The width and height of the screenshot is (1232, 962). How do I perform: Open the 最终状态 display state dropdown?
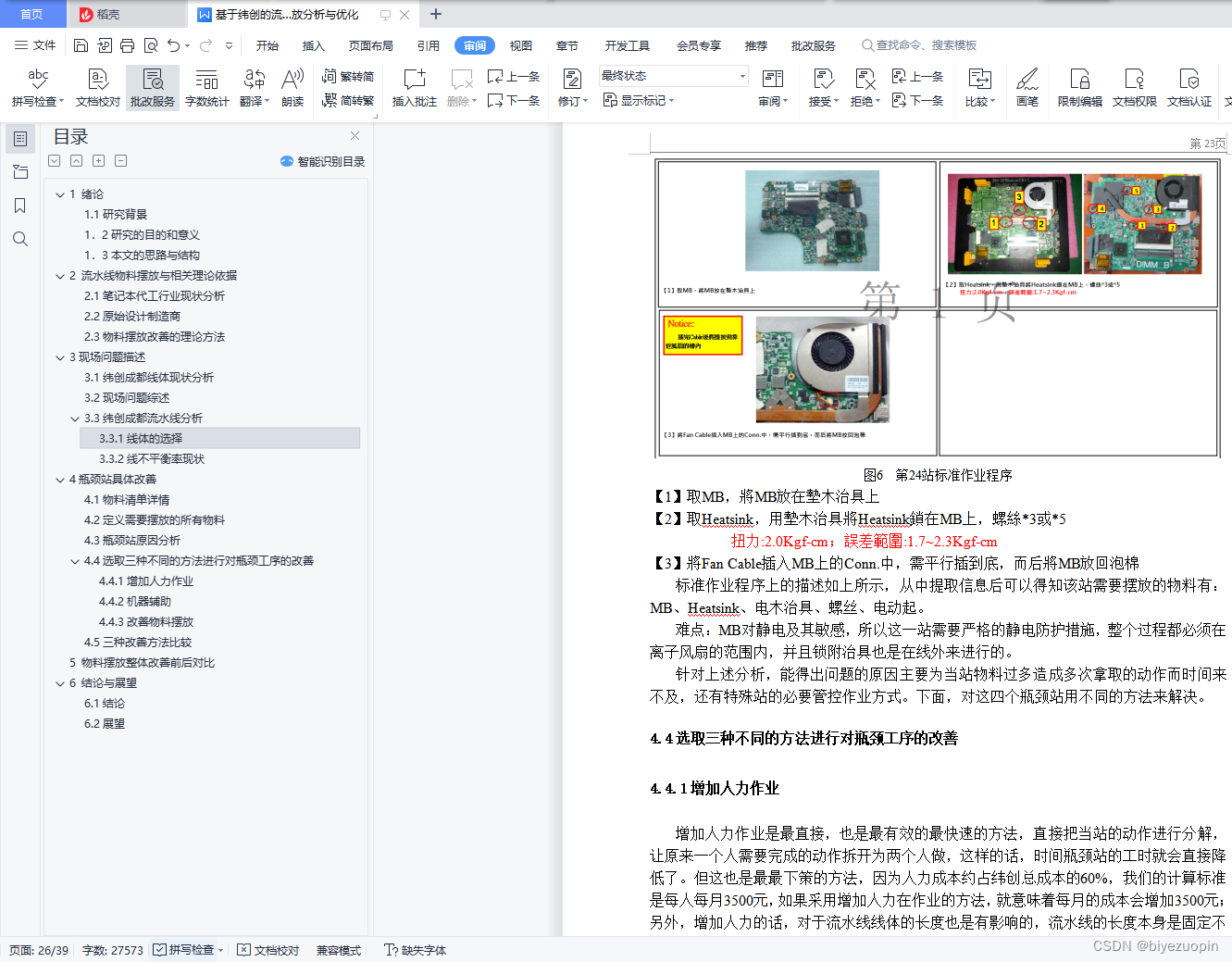pos(673,76)
